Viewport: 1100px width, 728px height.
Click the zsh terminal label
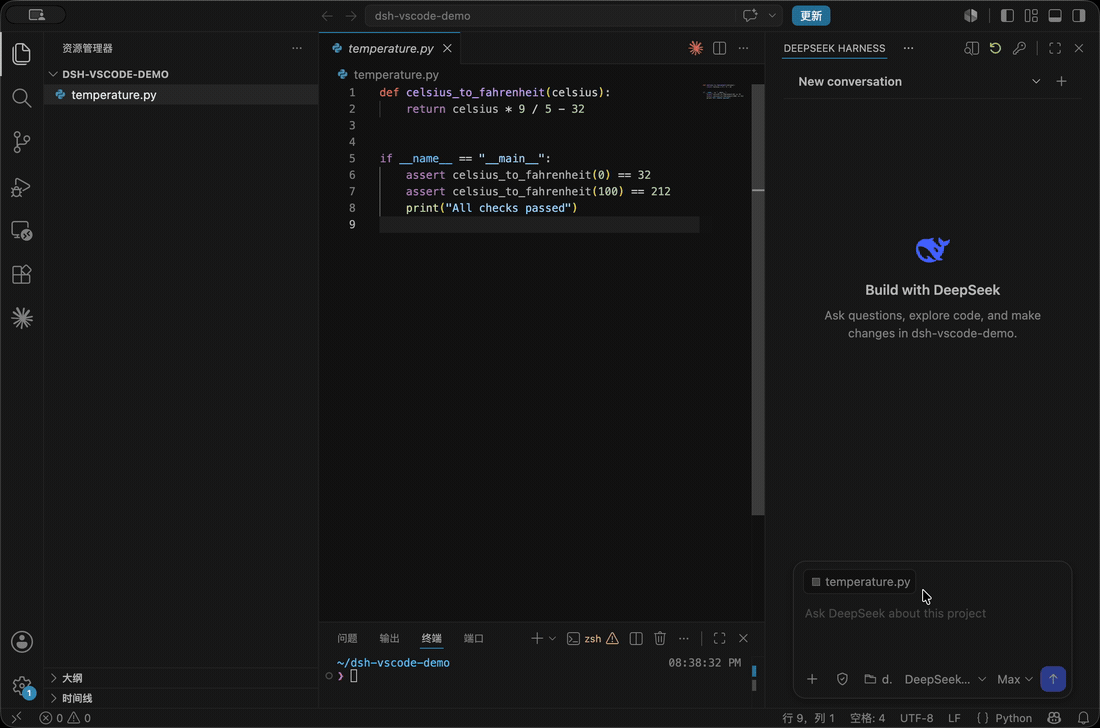point(593,638)
